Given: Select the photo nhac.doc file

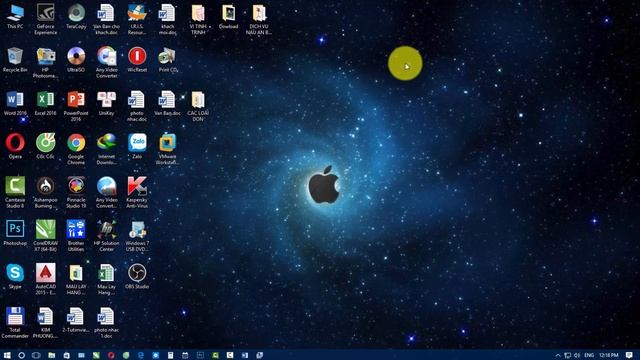Looking at the screenshot, I should point(137,106).
